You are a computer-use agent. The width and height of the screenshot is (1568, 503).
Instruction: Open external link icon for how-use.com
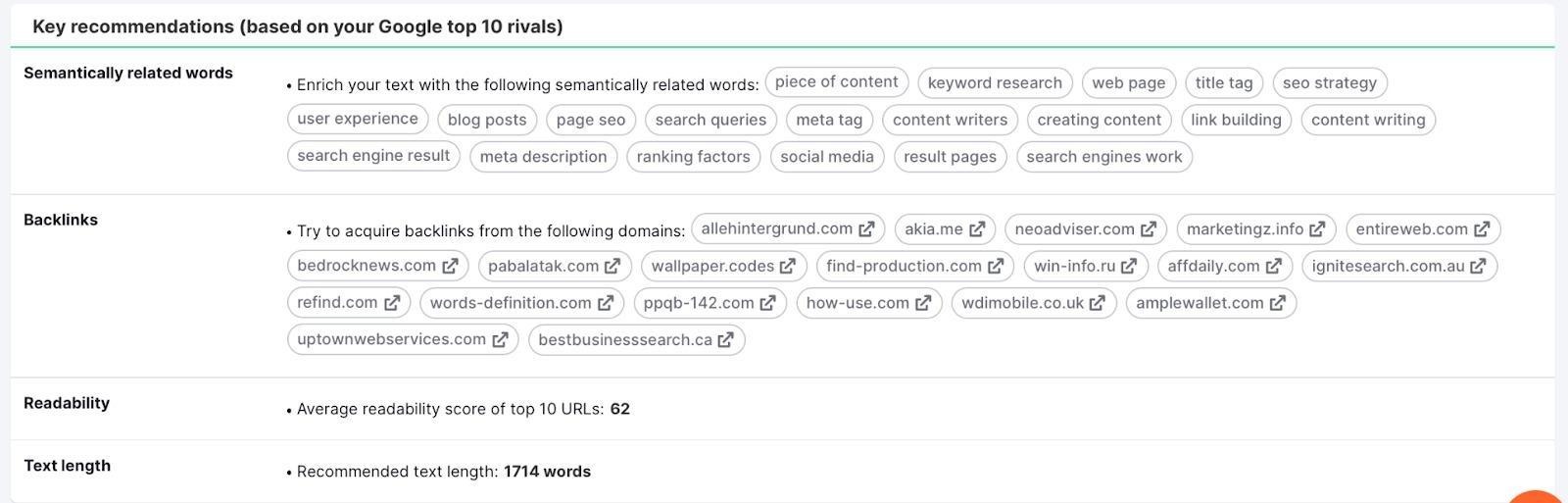(923, 303)
